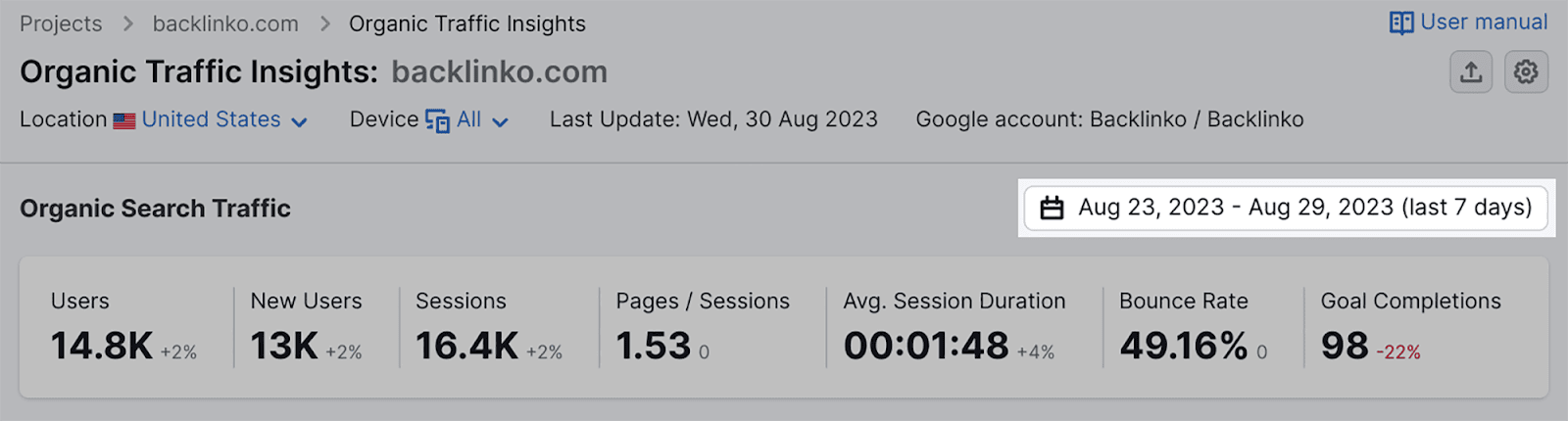Open backlinko.com breadcrumb link
Image resolution: width=1568 pixels, height=421 pixels.
pyautogui.click(x=225, y=23)
